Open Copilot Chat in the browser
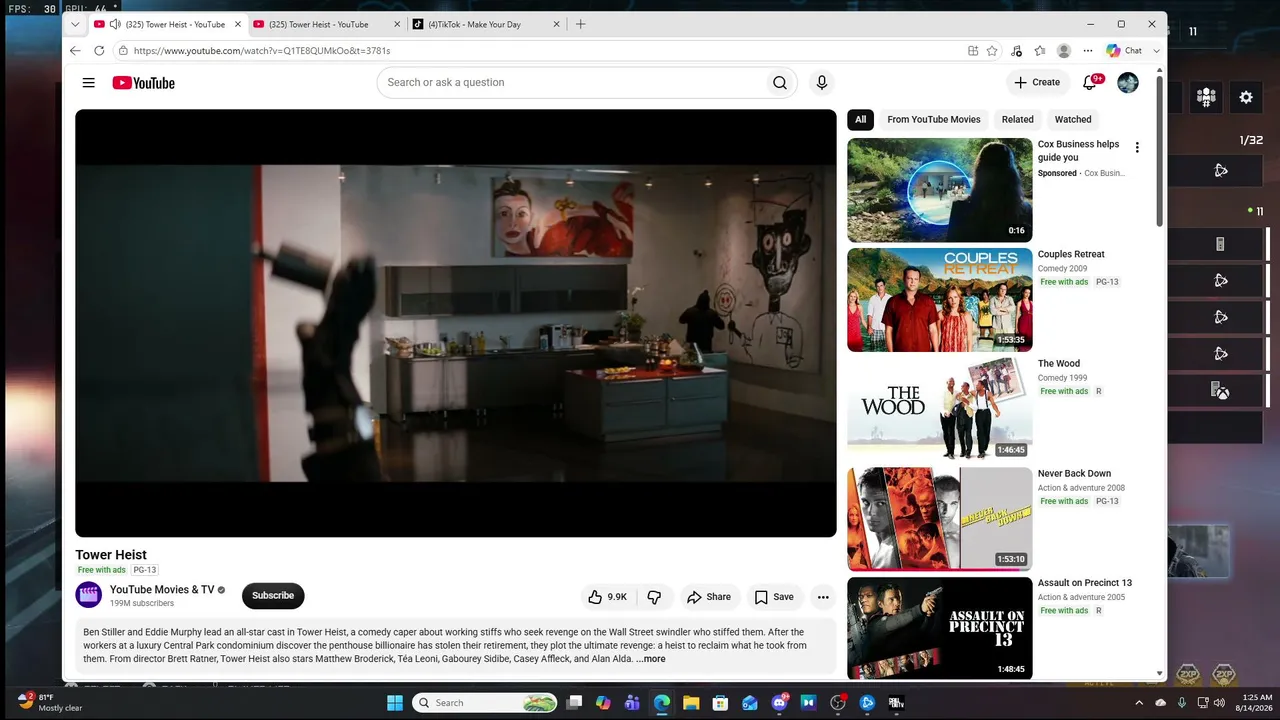Image resolution: width=1280 pixels, height=720 pixels. tap(1125, 51)
